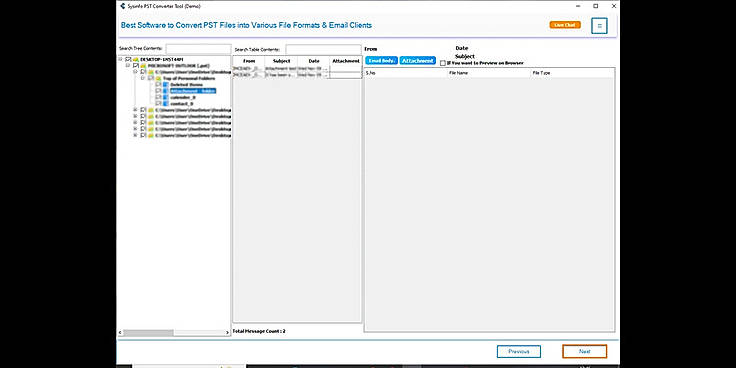736x368 pixels.
Task: Focus the Search Table Contents field
Action: 323,49
